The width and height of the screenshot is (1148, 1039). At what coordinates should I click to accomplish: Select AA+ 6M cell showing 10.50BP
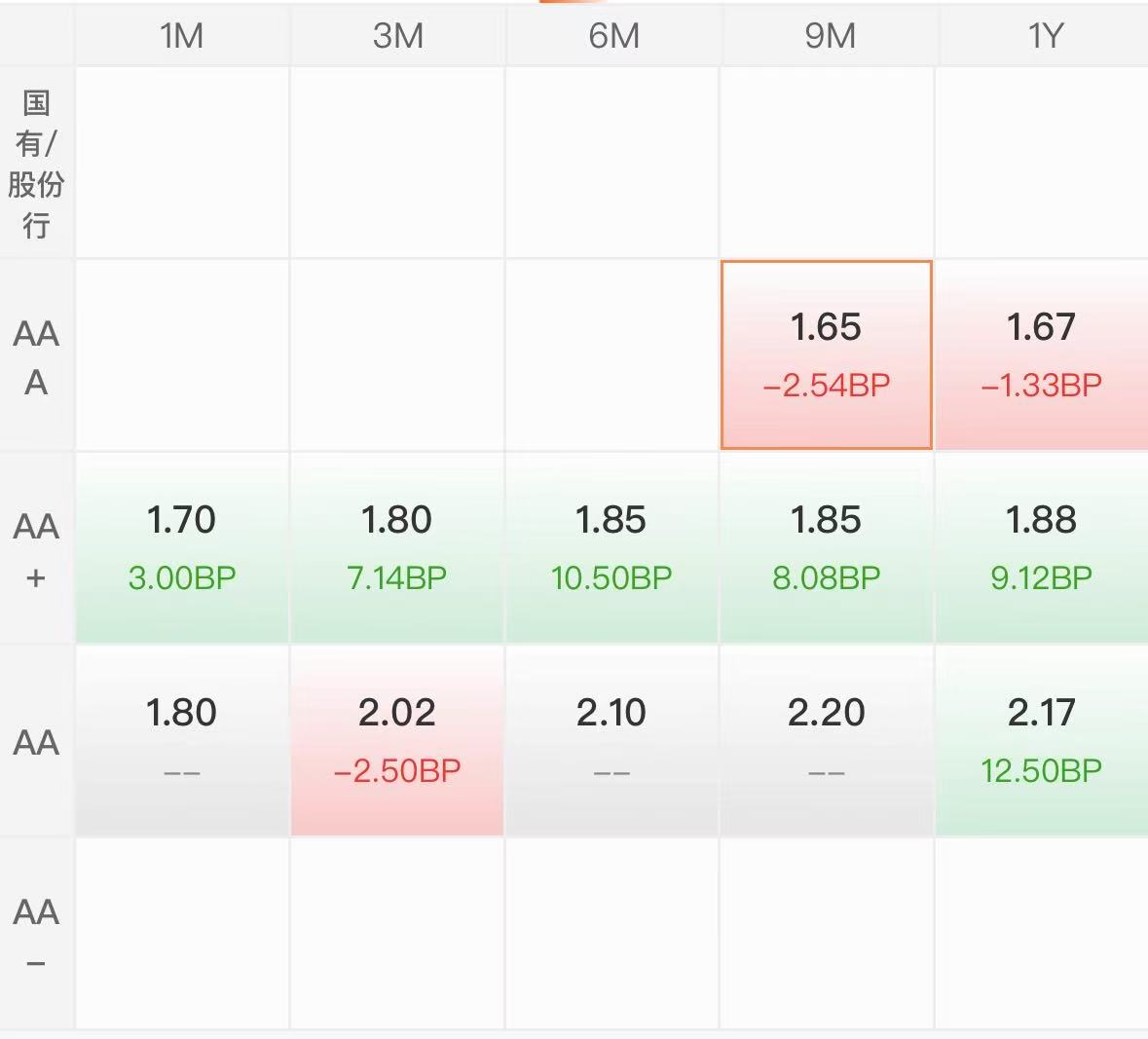pyautogui.click(x=611, y=547)
